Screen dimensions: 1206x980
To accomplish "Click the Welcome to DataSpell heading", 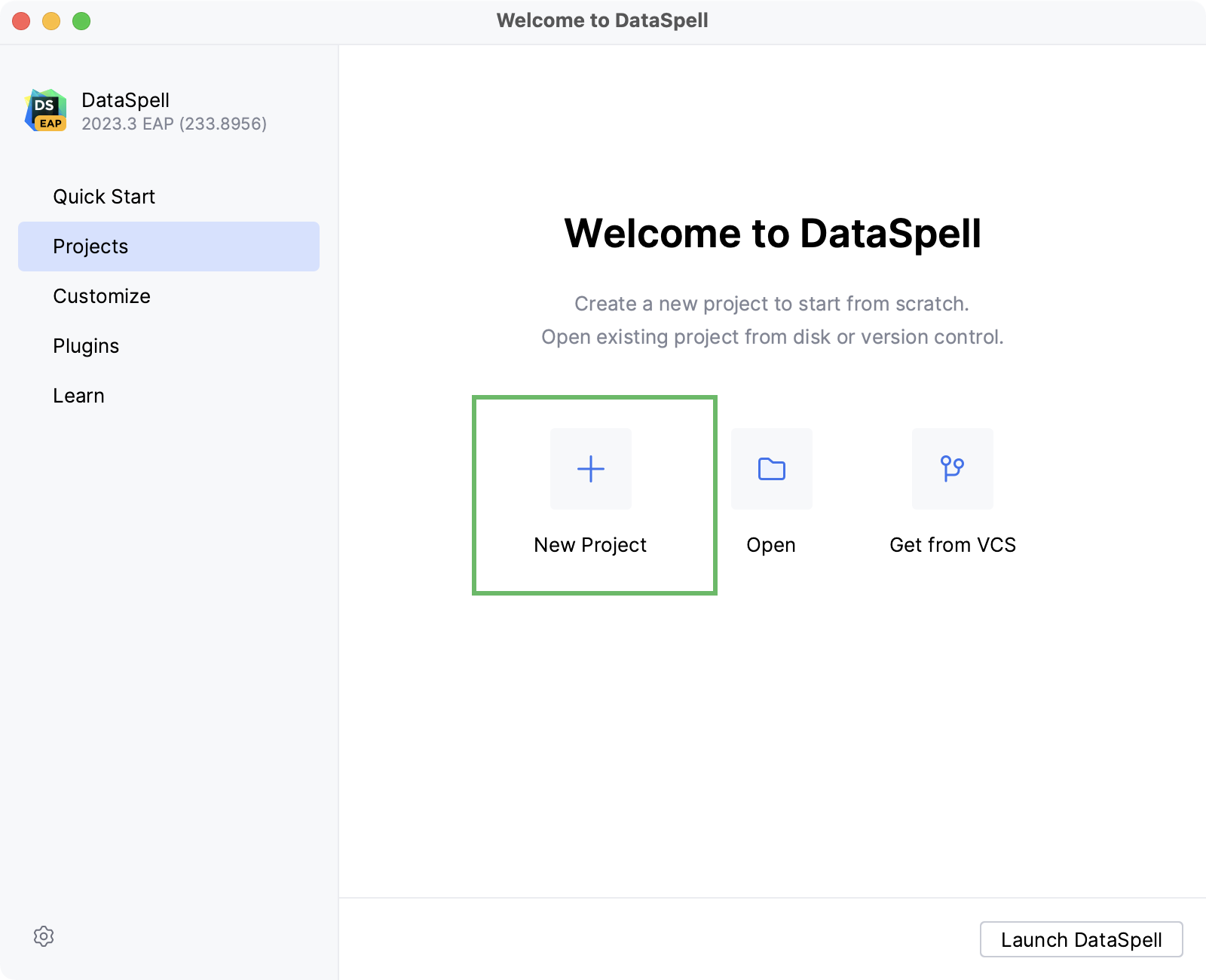I will coord(773,233).
